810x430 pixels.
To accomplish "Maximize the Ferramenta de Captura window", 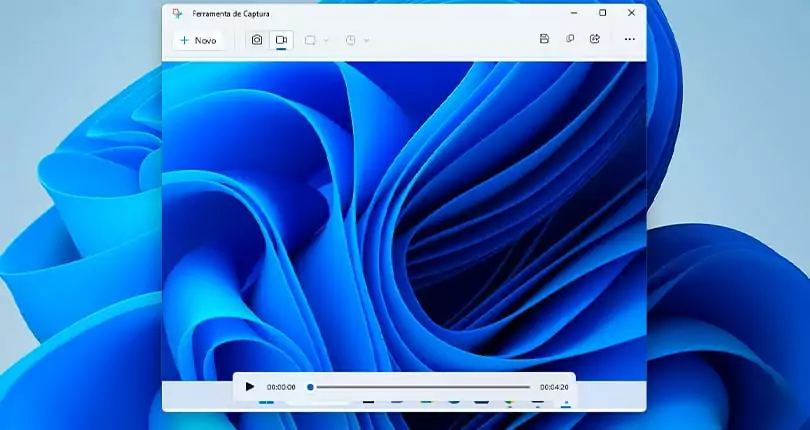I will [602, 13].
